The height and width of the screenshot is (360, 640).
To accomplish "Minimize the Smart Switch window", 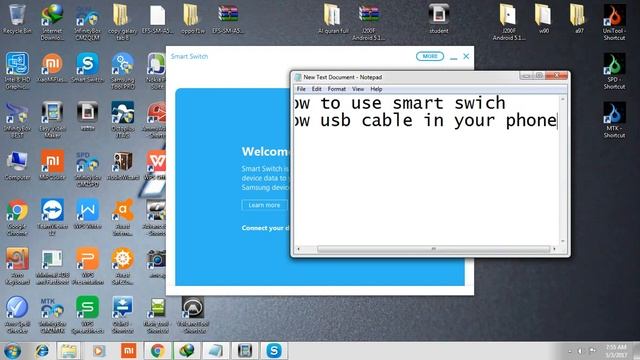I will 453,57.
